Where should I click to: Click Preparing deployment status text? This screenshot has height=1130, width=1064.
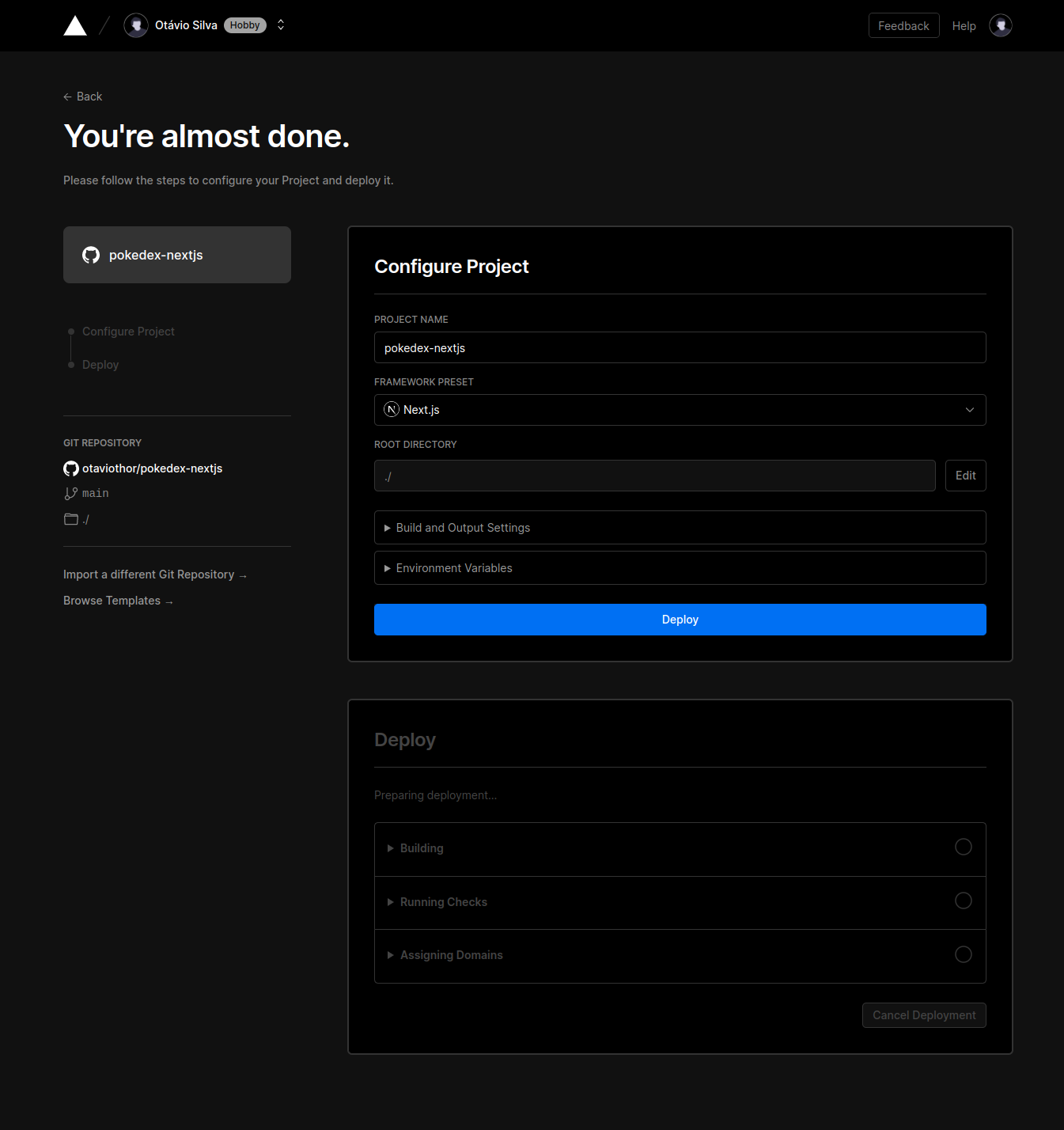pos(436,795)
